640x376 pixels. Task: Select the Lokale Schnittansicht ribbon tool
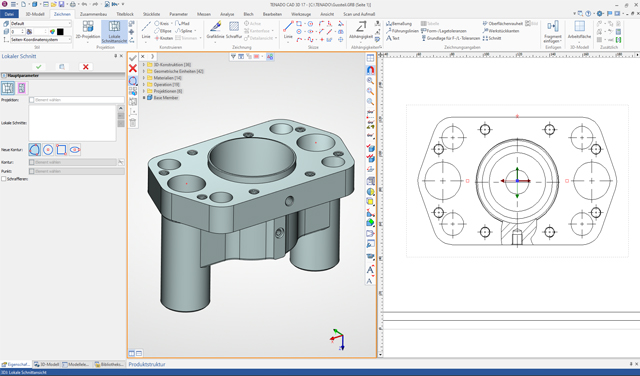pos(114,31)
